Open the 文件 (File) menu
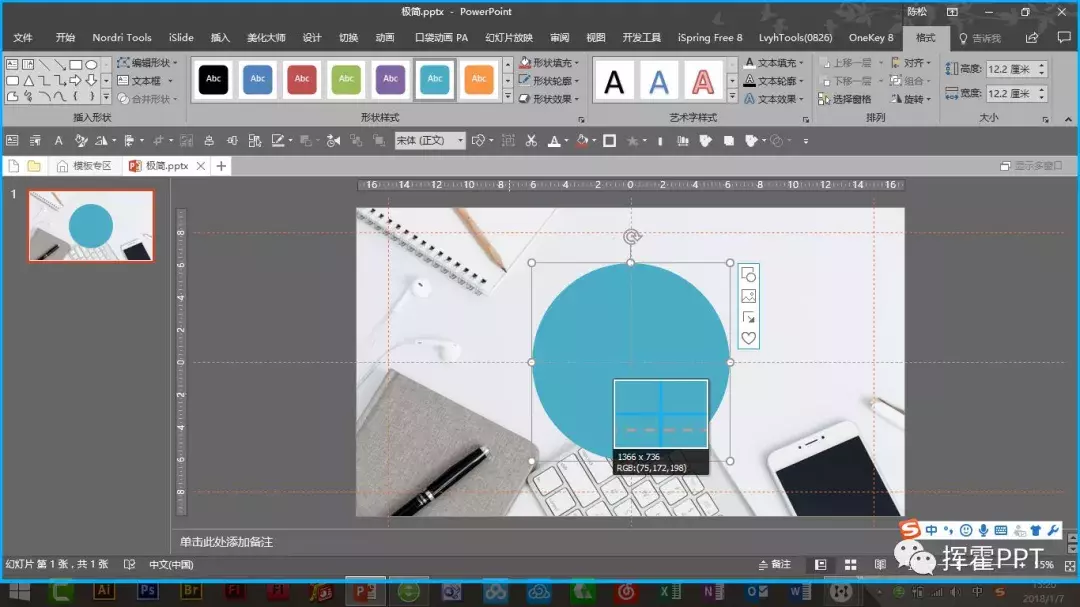Viewport: 1080px width, 607px height. pyautogui.click(x=23, y=38)
